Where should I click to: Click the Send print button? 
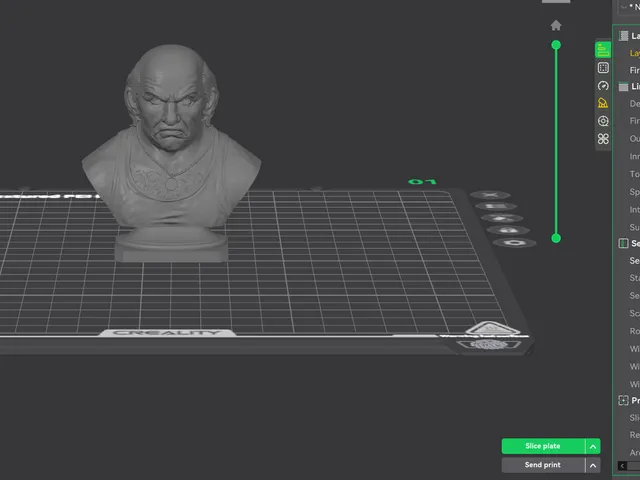(543, 465)
